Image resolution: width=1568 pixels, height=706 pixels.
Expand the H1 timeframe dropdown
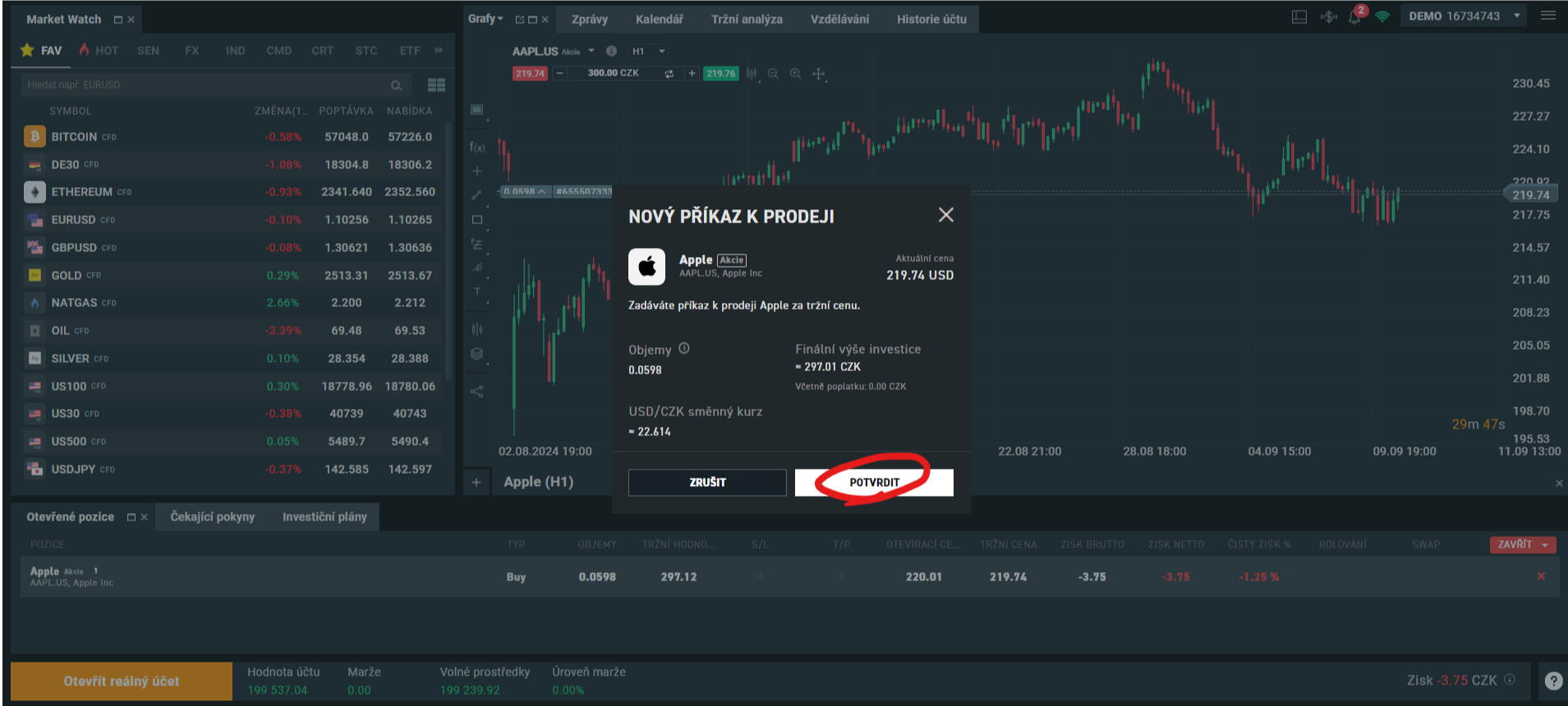pos(662,52)
